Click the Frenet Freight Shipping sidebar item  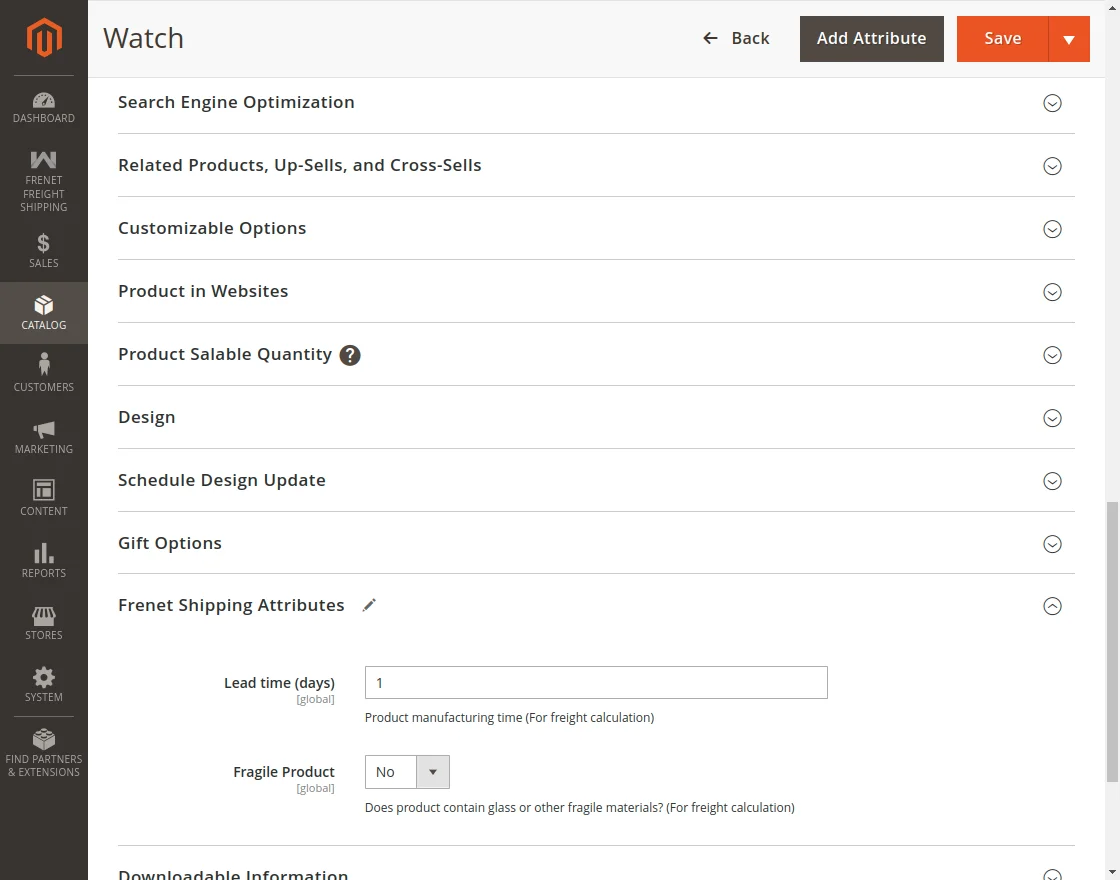43,180
